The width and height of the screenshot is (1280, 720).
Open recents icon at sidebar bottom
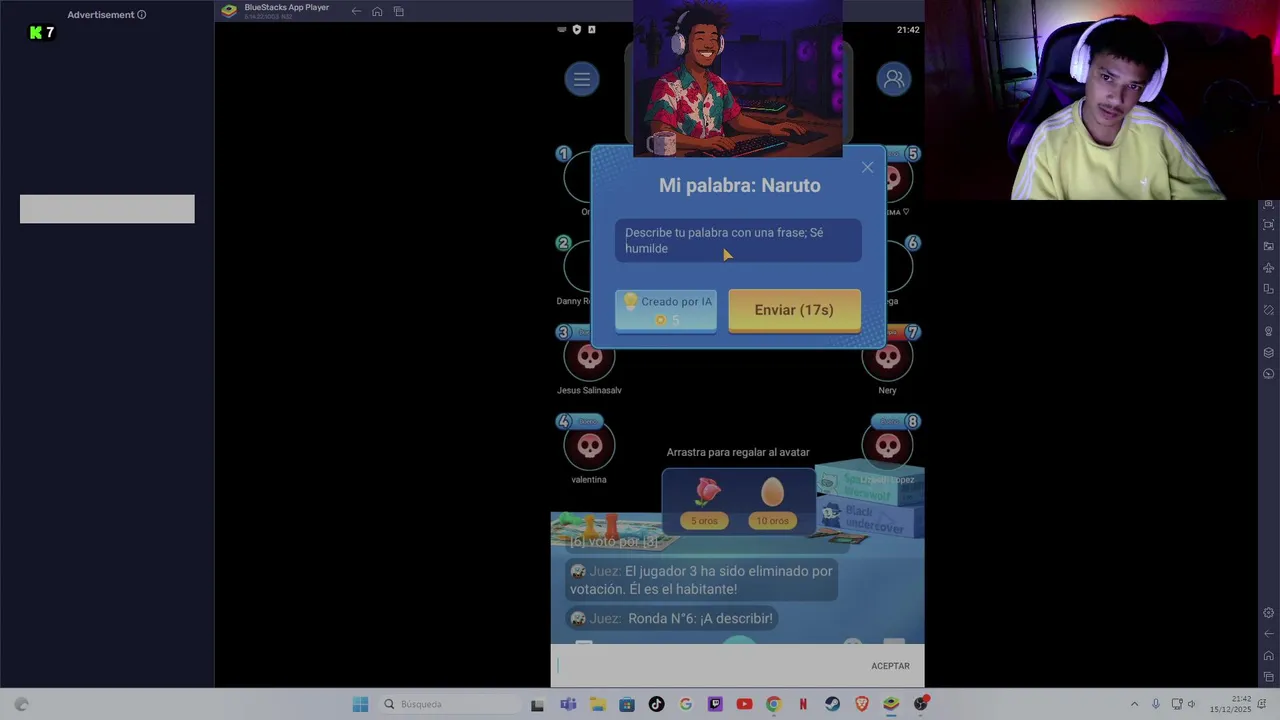[1269, 677]
